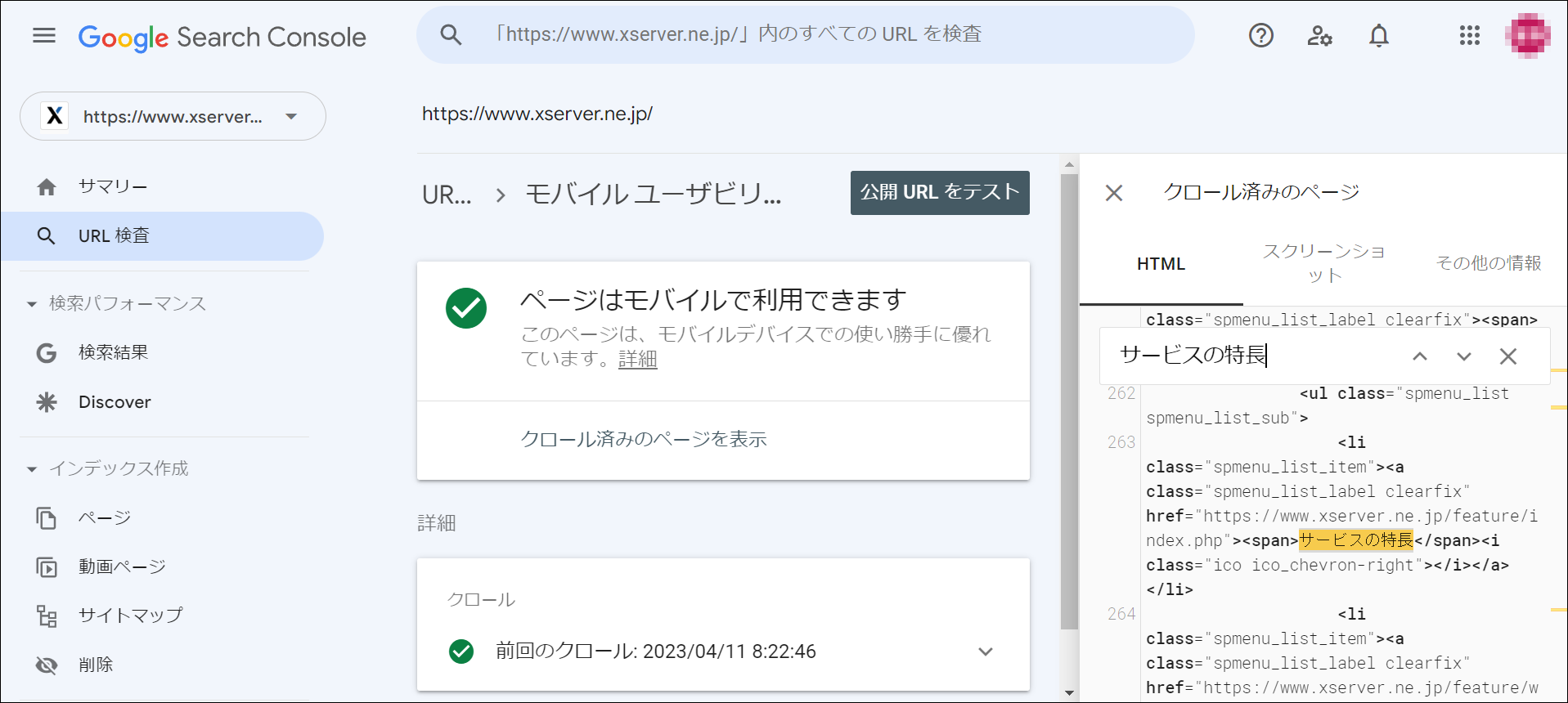Click the hidden-eye icon beside 削除
This screenshot has width=1568, height=703.
pos(47,665)
